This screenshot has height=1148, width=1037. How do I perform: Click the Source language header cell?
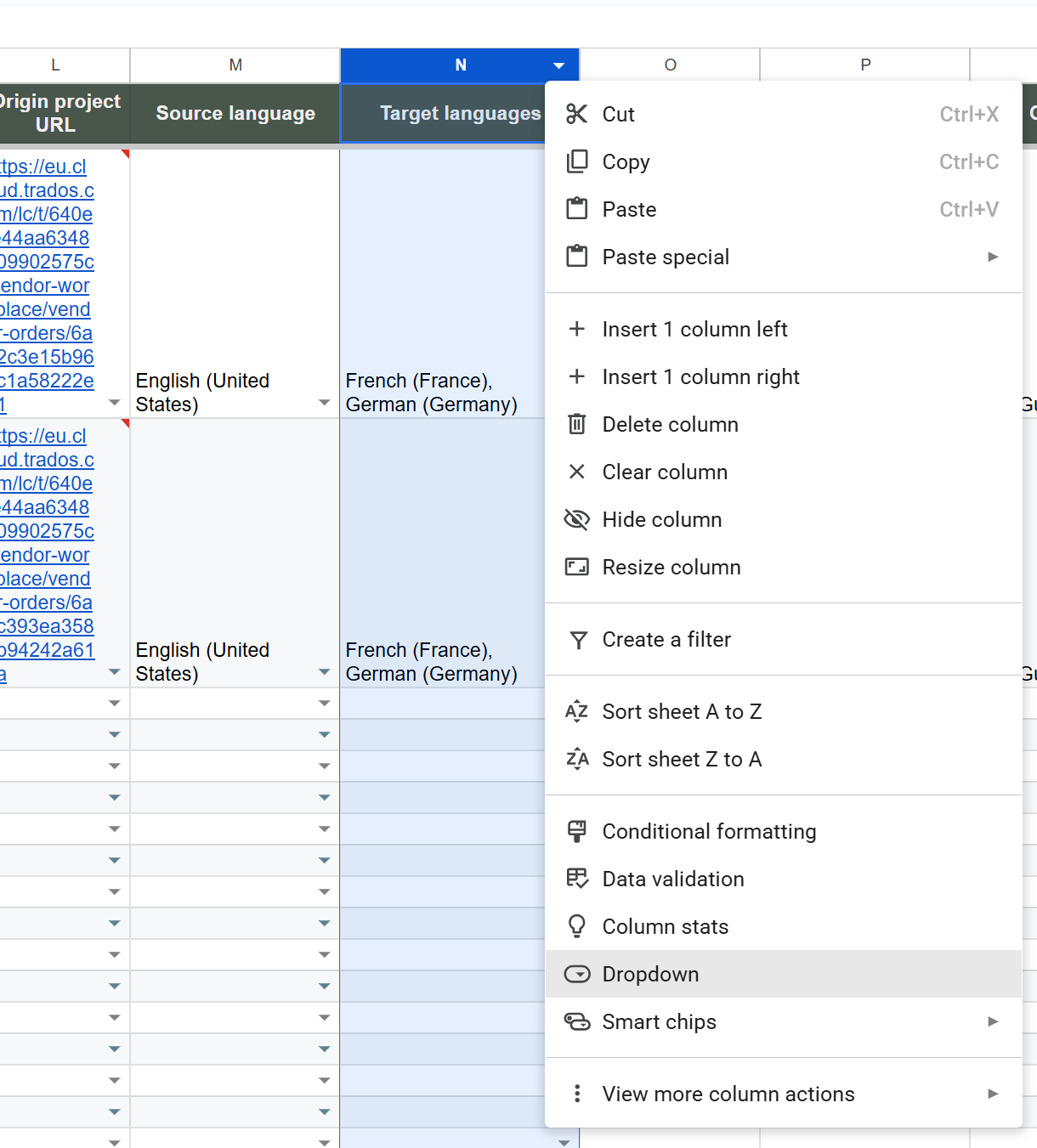[x=235, y=113]
